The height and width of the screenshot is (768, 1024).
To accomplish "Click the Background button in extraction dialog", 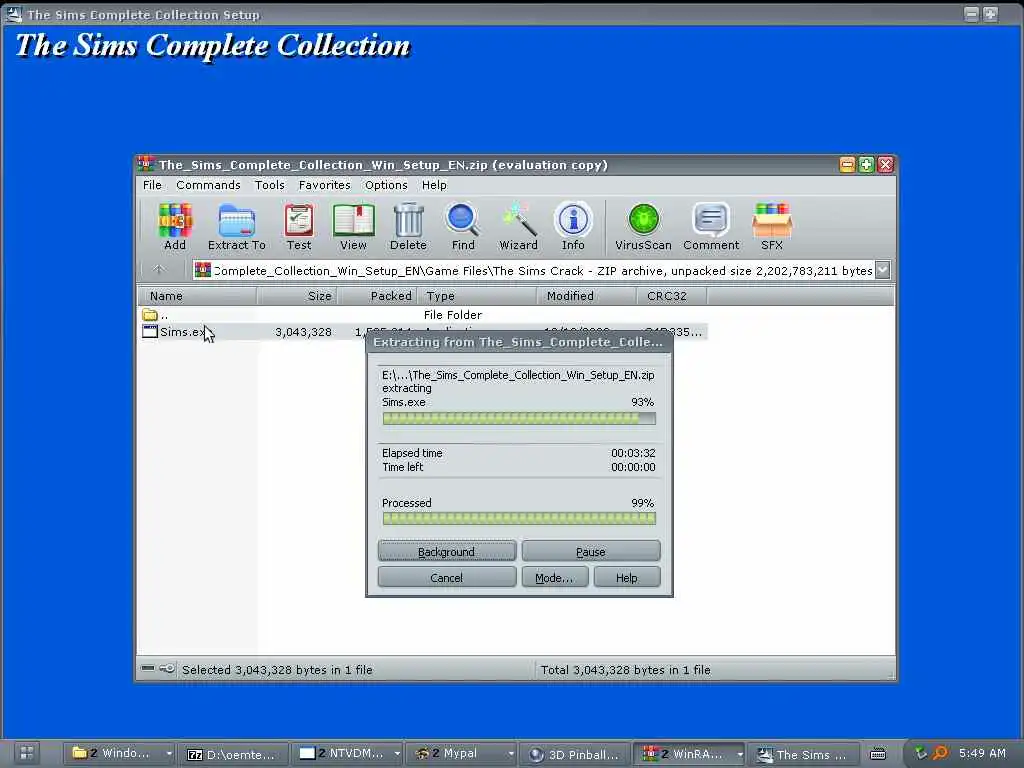I will tap(447, 551).
